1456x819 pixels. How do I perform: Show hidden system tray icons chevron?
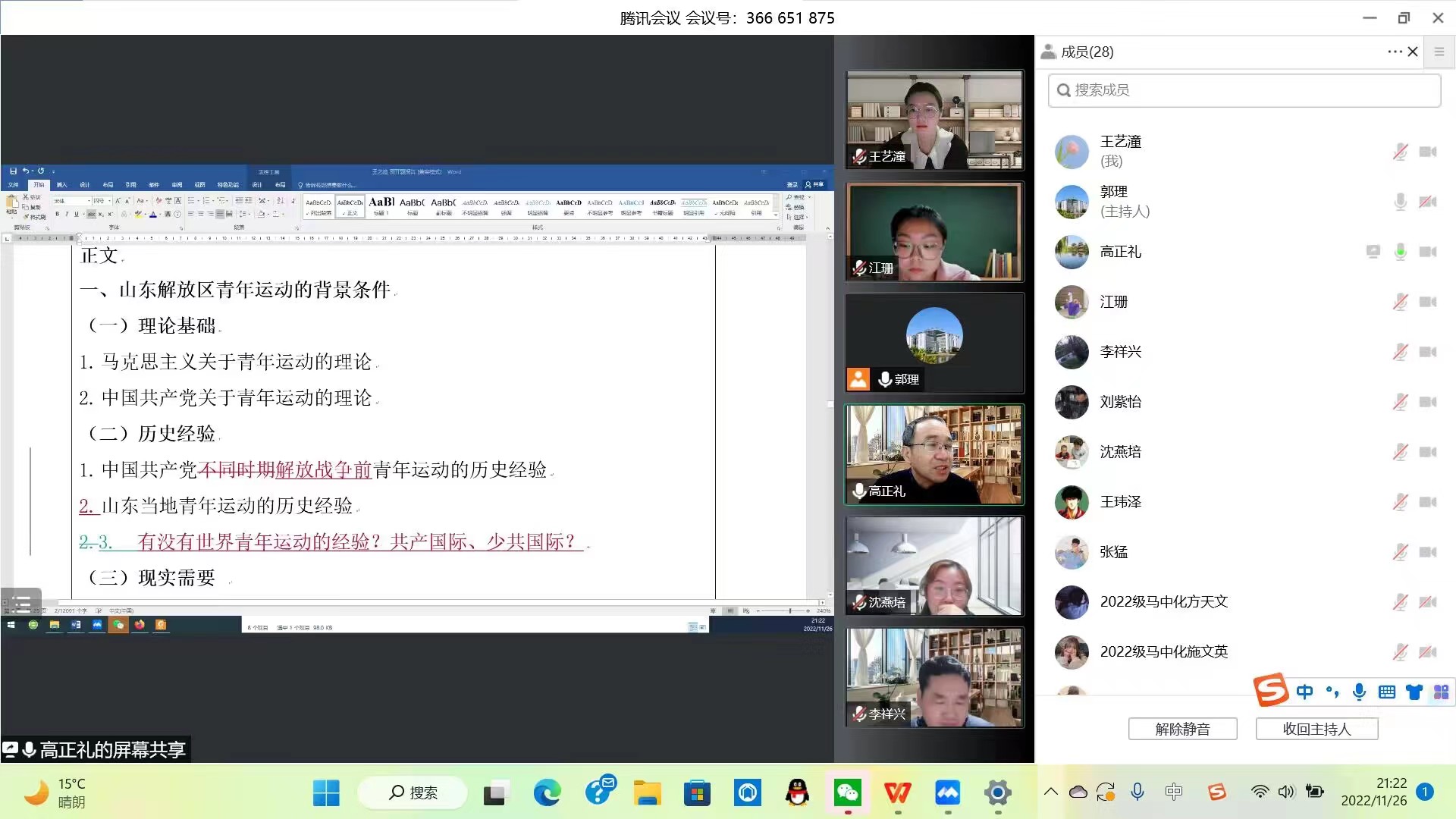(x=1050, y=792)
